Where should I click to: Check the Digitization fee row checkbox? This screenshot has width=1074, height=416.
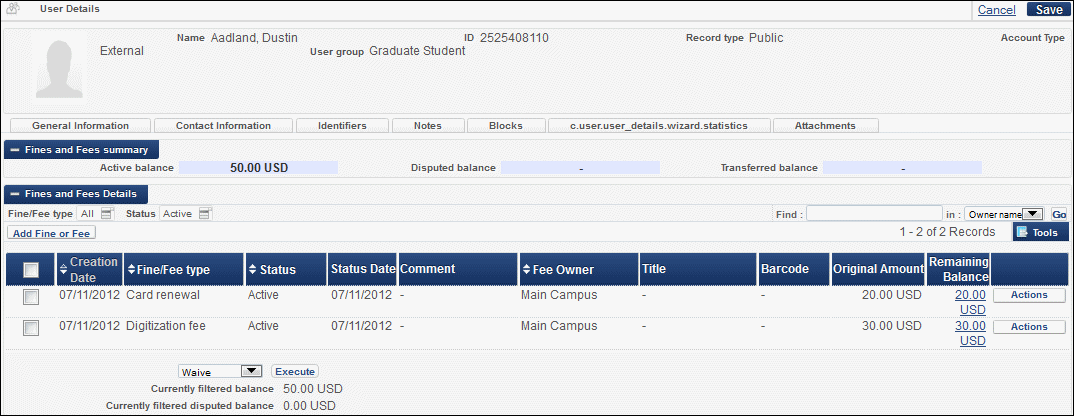click(x=31, y=327)
